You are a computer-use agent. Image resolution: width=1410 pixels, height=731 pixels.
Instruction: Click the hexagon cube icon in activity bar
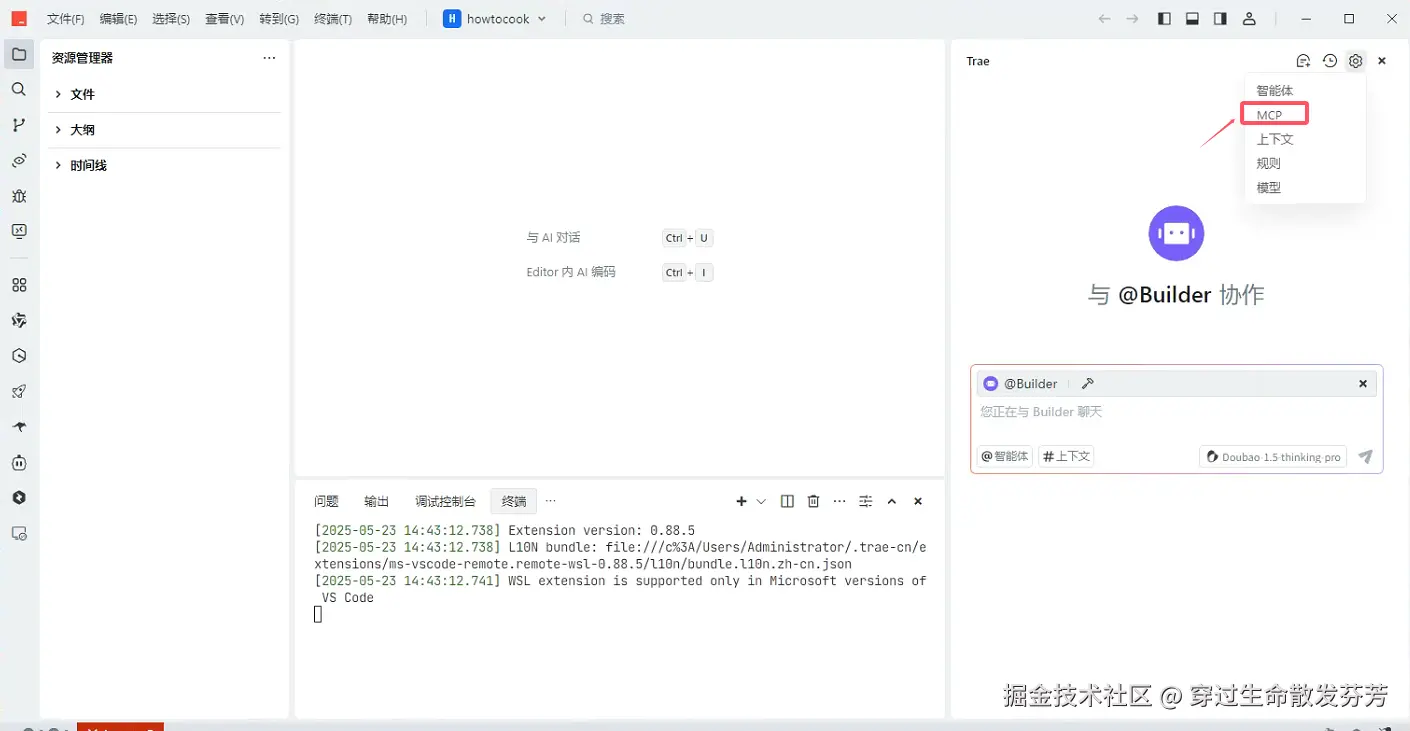[19, 356]
